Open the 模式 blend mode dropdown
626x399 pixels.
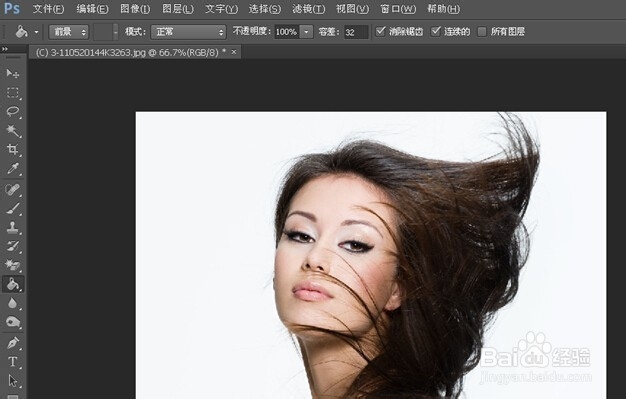(x=188, y=32)
